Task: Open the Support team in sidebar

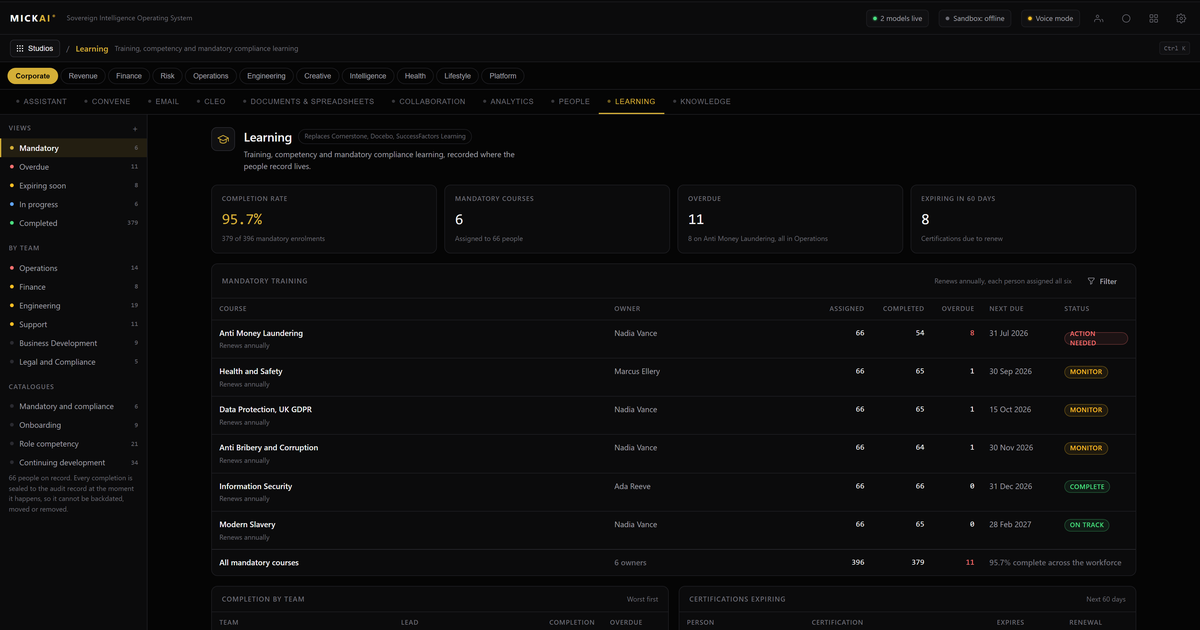Action: click(73, 324)
